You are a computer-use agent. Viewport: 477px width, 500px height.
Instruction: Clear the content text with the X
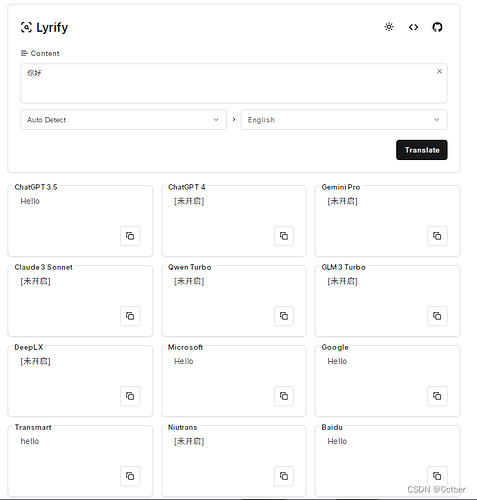tap(439, 71)
